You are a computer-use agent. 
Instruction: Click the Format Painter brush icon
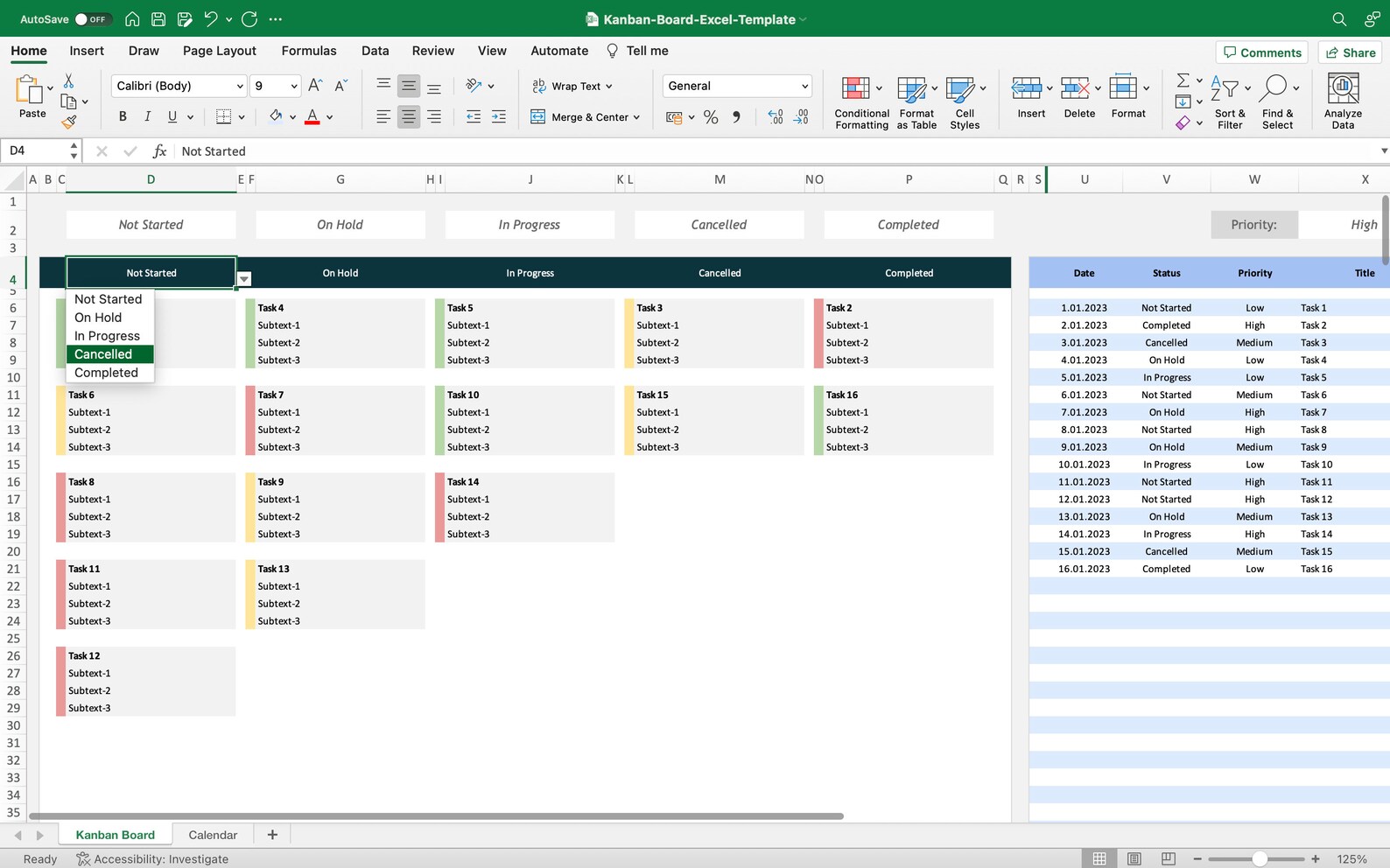coord(68,122)
